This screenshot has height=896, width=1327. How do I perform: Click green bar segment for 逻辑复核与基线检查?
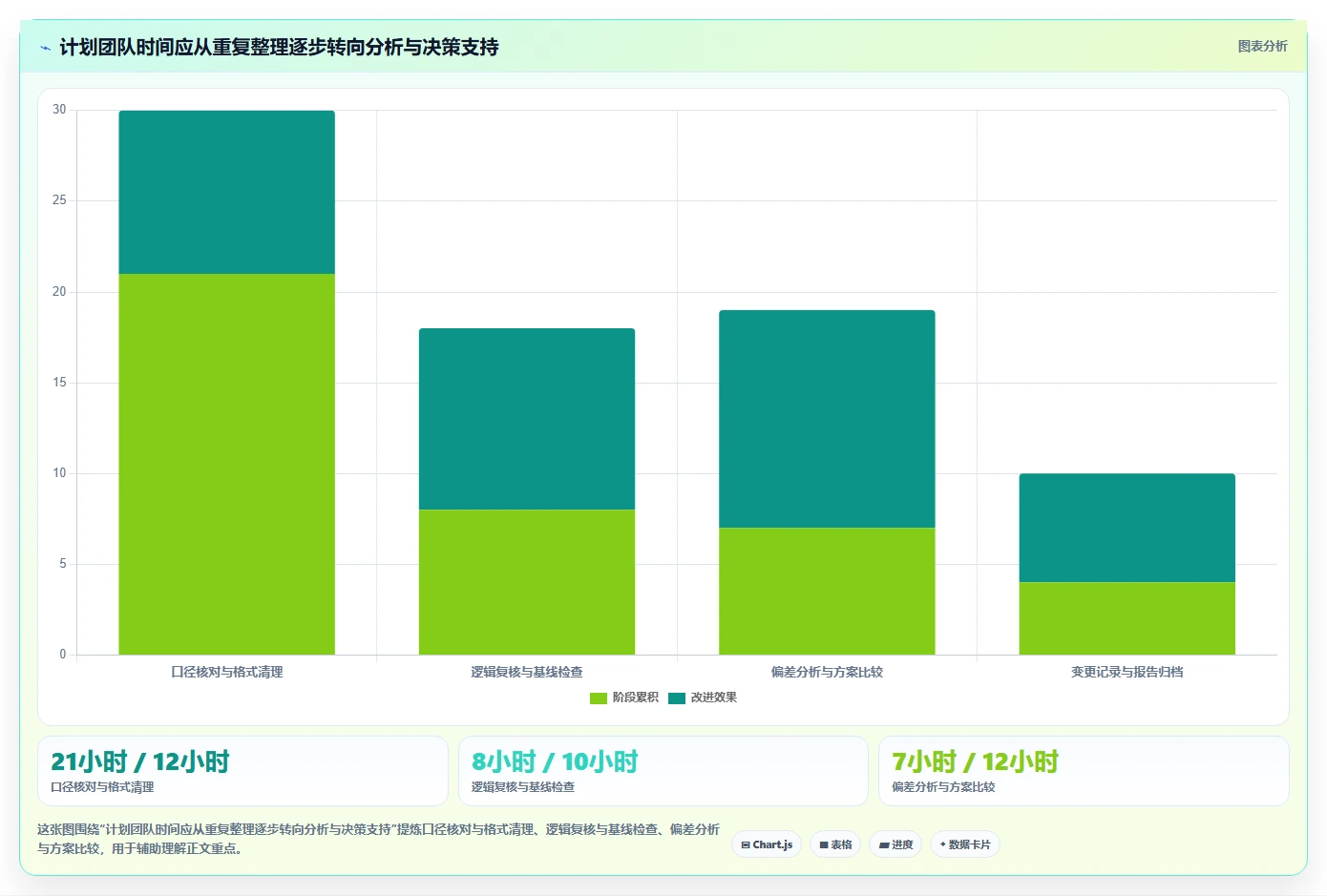tap(527, 582)
